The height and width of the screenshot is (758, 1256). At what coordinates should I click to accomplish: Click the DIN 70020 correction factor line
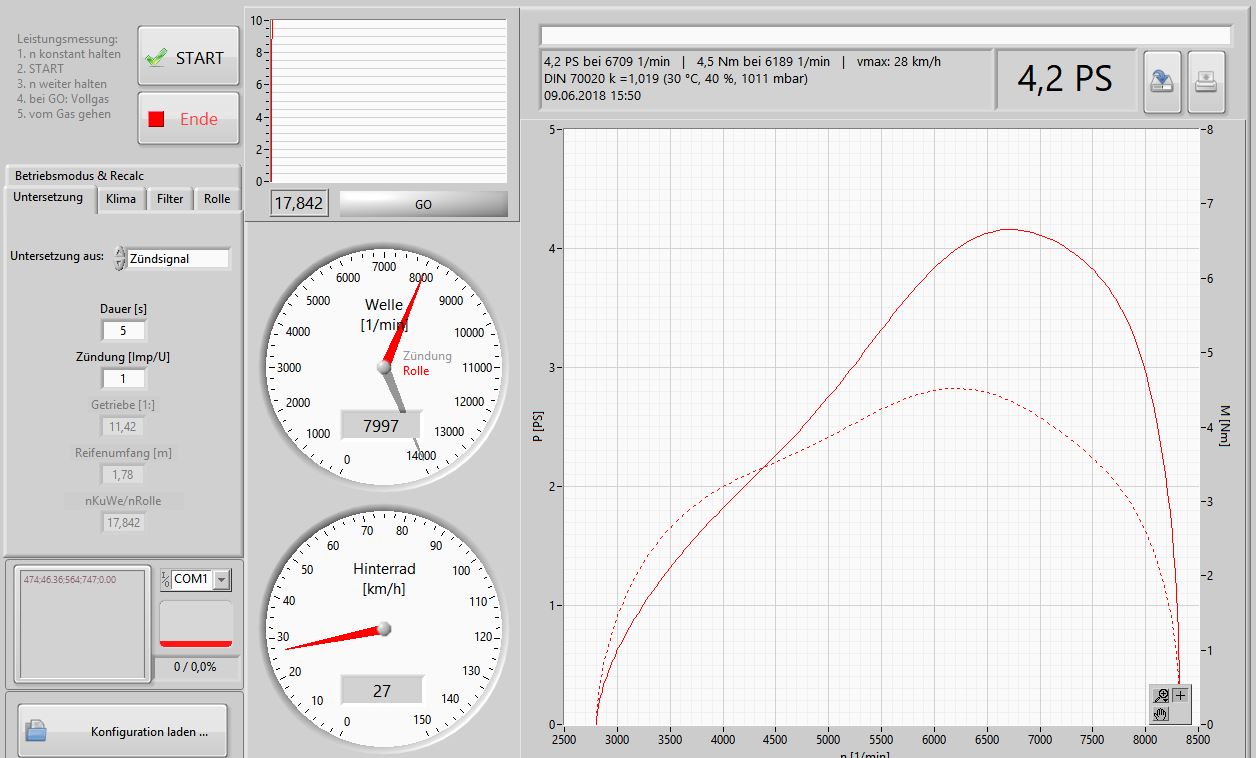click(x=676, y=78)
